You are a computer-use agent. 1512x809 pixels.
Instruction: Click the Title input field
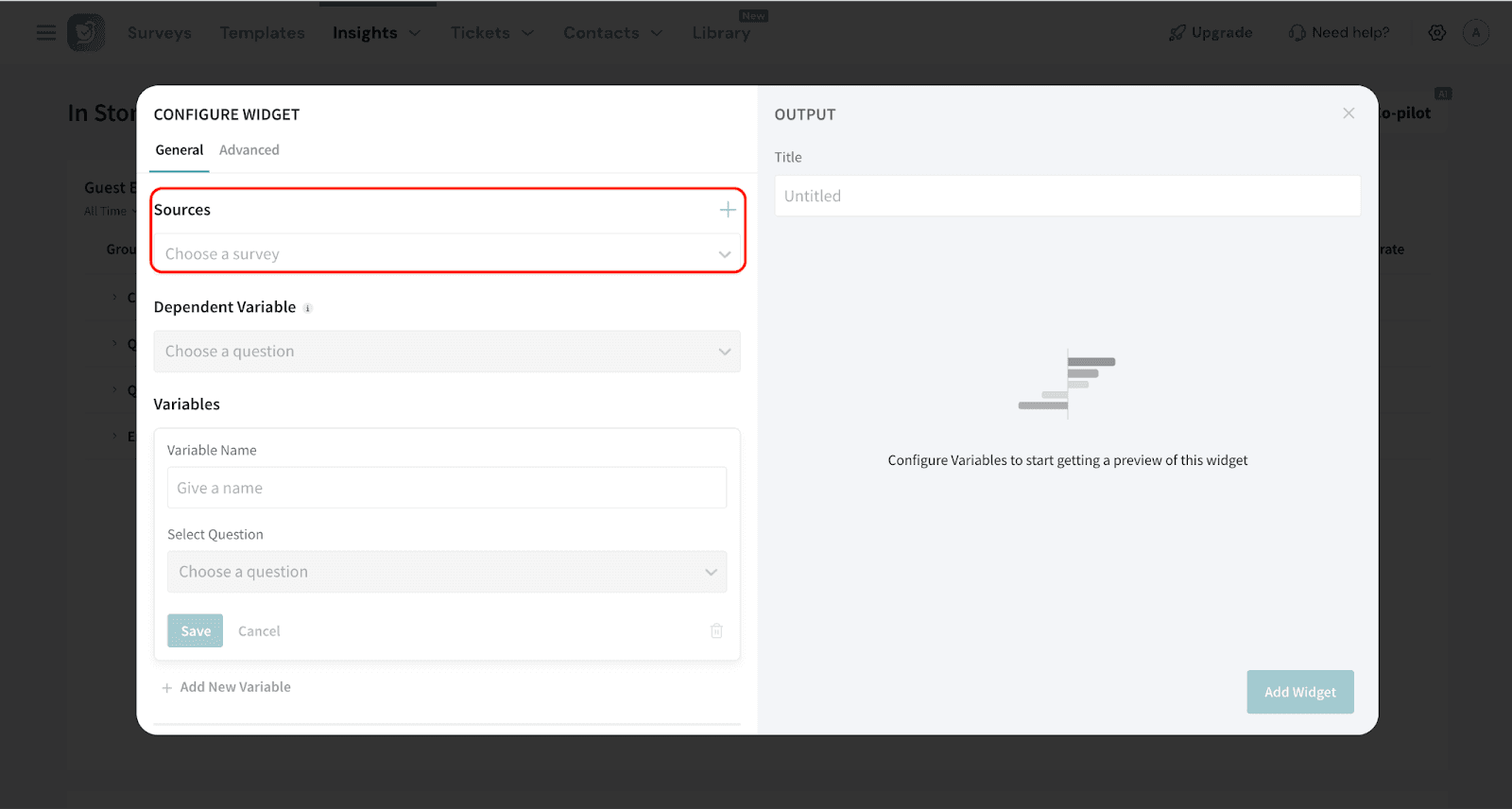[1067, 196]
